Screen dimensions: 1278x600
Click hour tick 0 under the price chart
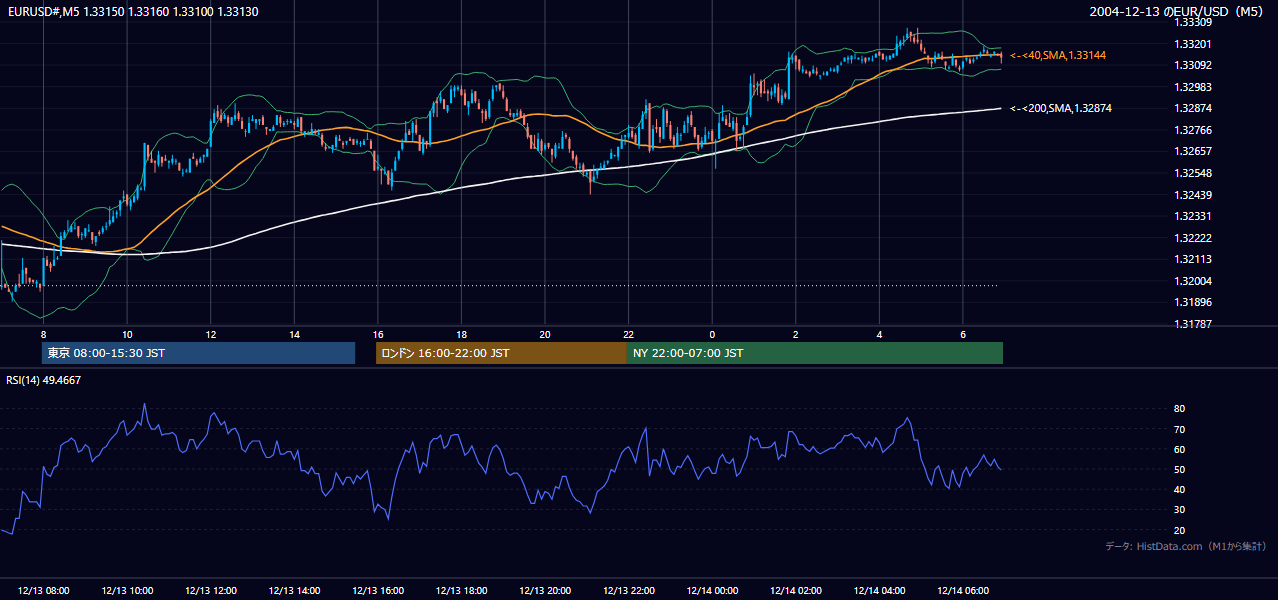(712, 334)
